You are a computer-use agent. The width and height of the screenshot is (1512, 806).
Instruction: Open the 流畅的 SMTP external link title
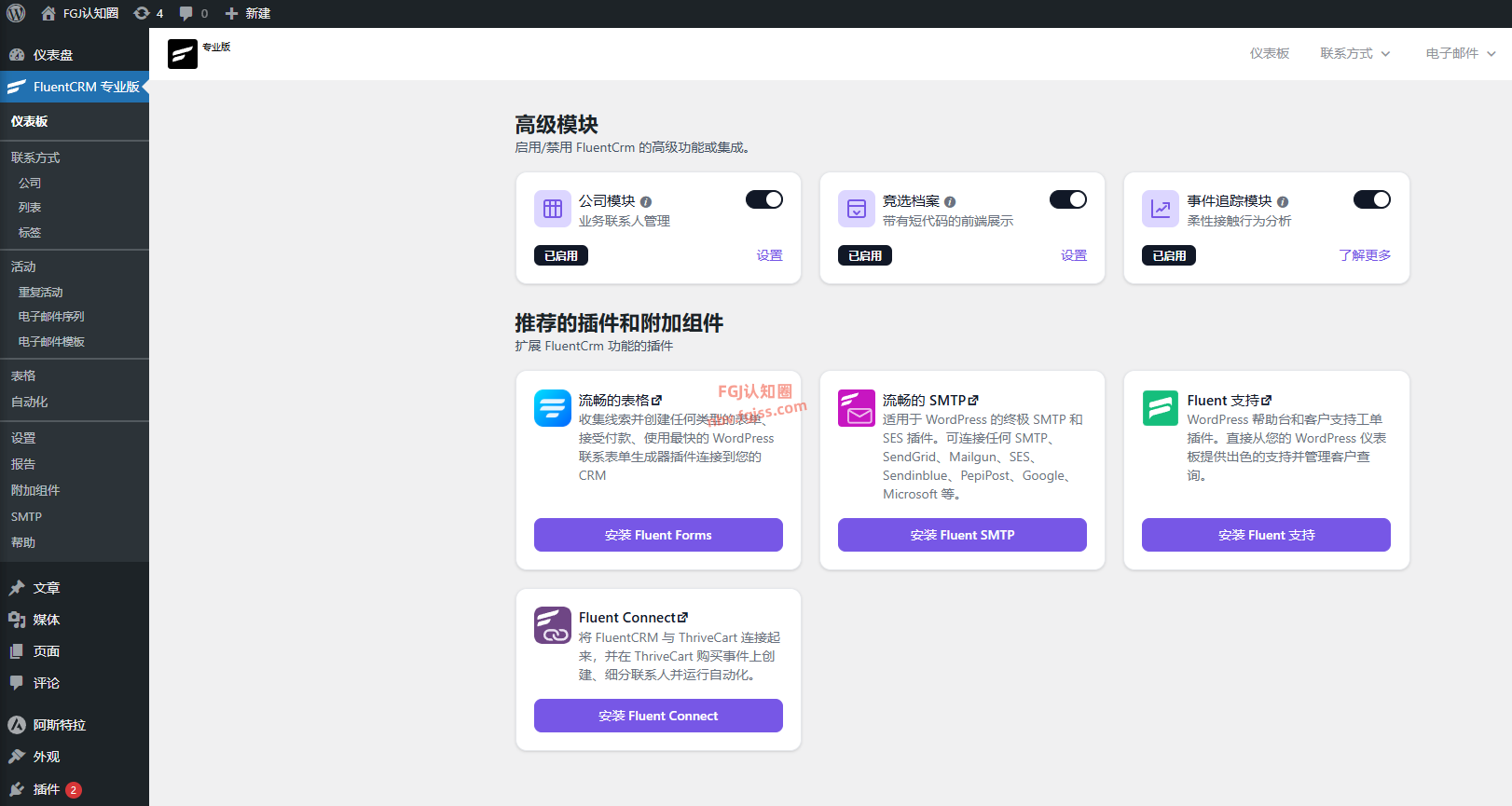point(930,400)
